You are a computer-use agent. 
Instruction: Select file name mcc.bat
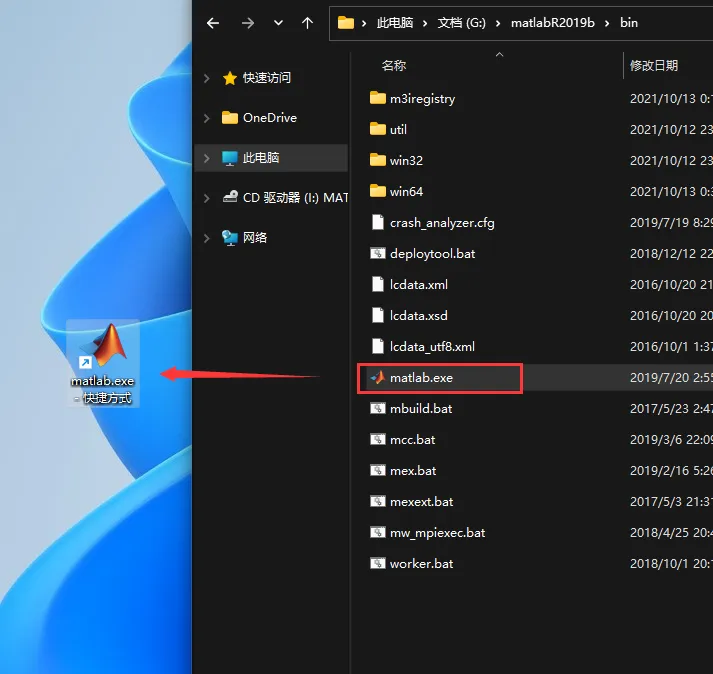point(412,440)
